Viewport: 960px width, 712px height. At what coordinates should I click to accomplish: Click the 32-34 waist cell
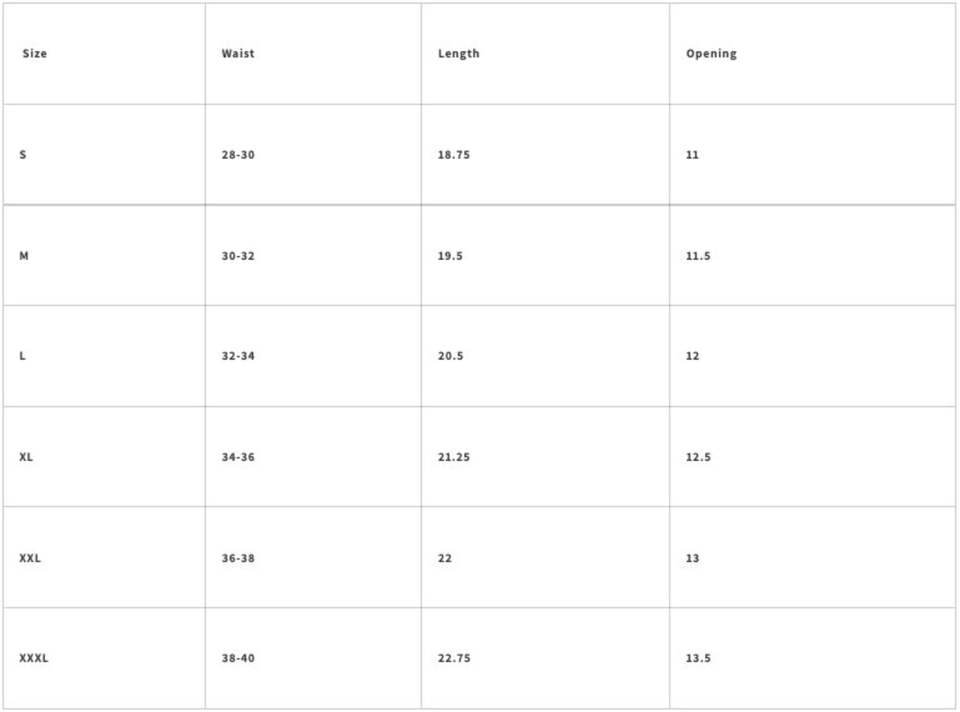tap(238, 356)
